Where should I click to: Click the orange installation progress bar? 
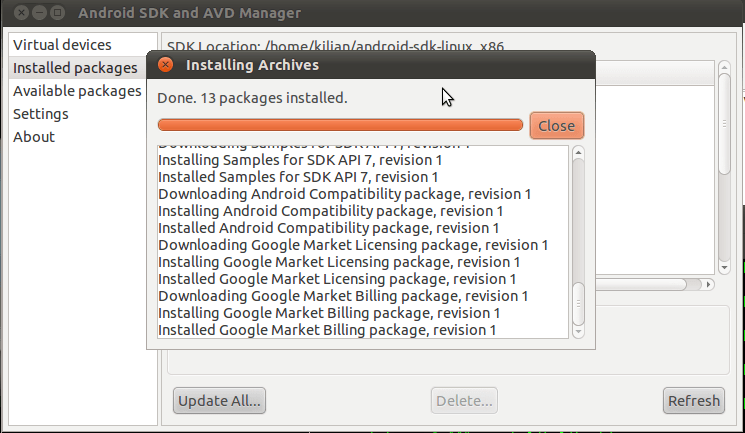pyautogui.click(x=340, y=125)
